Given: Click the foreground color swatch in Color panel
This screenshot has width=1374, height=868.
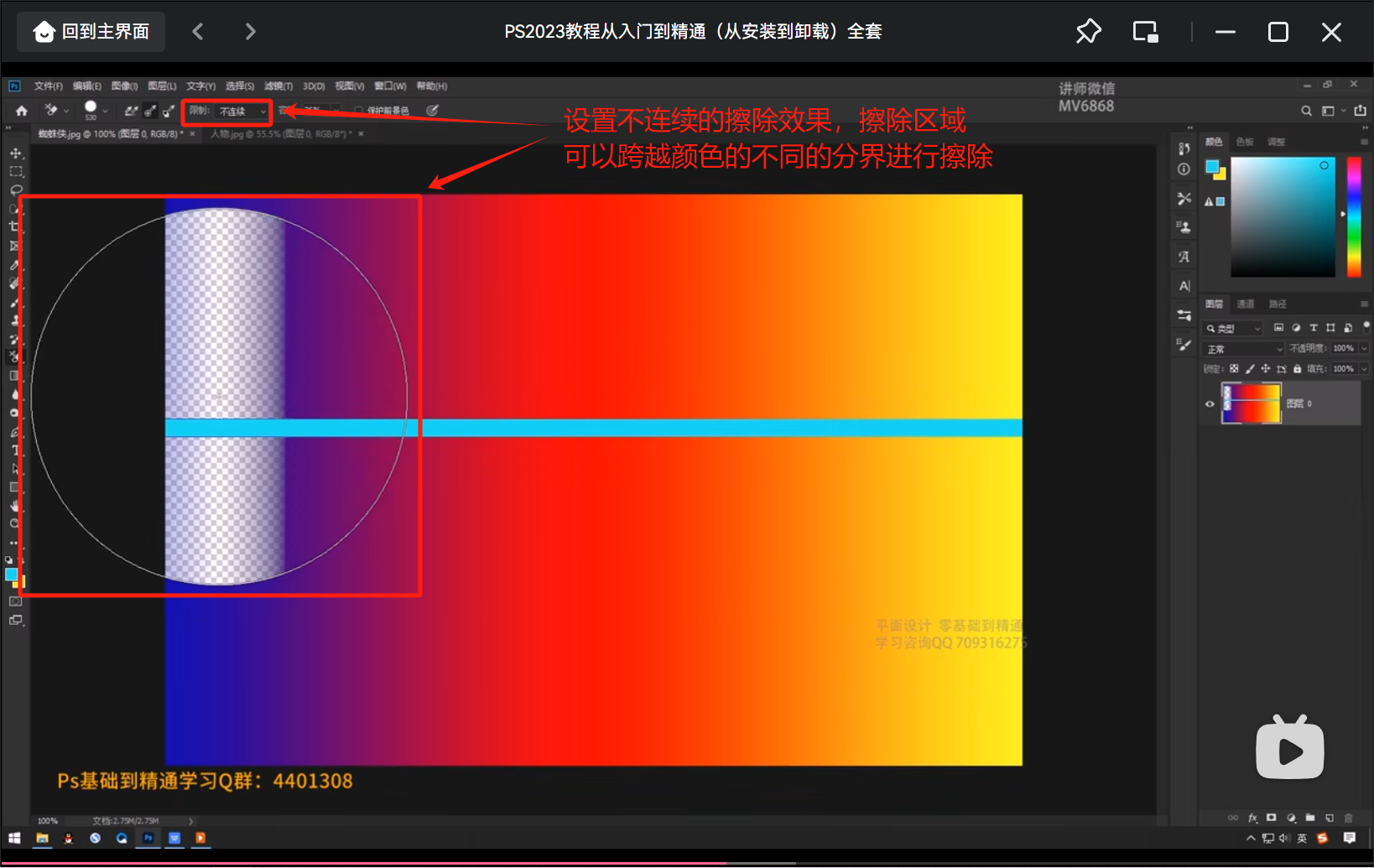Looking at the screenshot, I should (x=1212, y=167).
